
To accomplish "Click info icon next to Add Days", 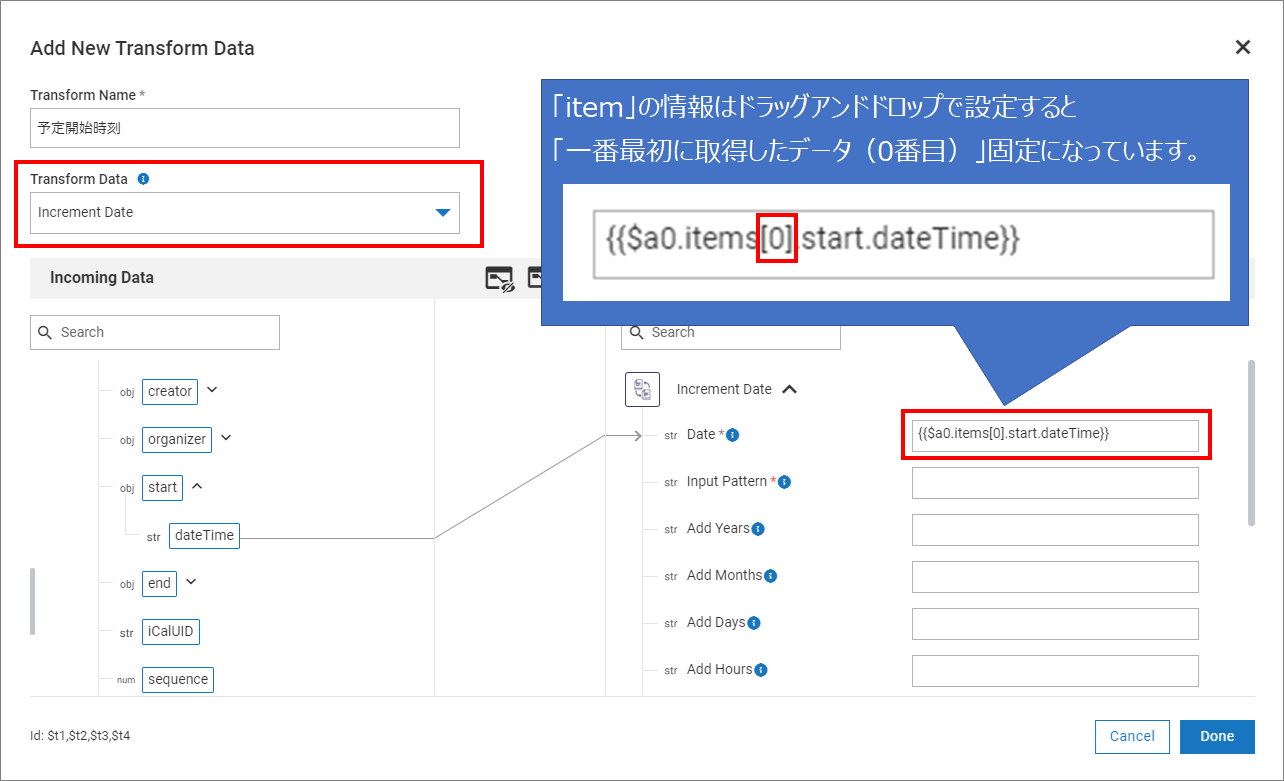I will 754,623.
